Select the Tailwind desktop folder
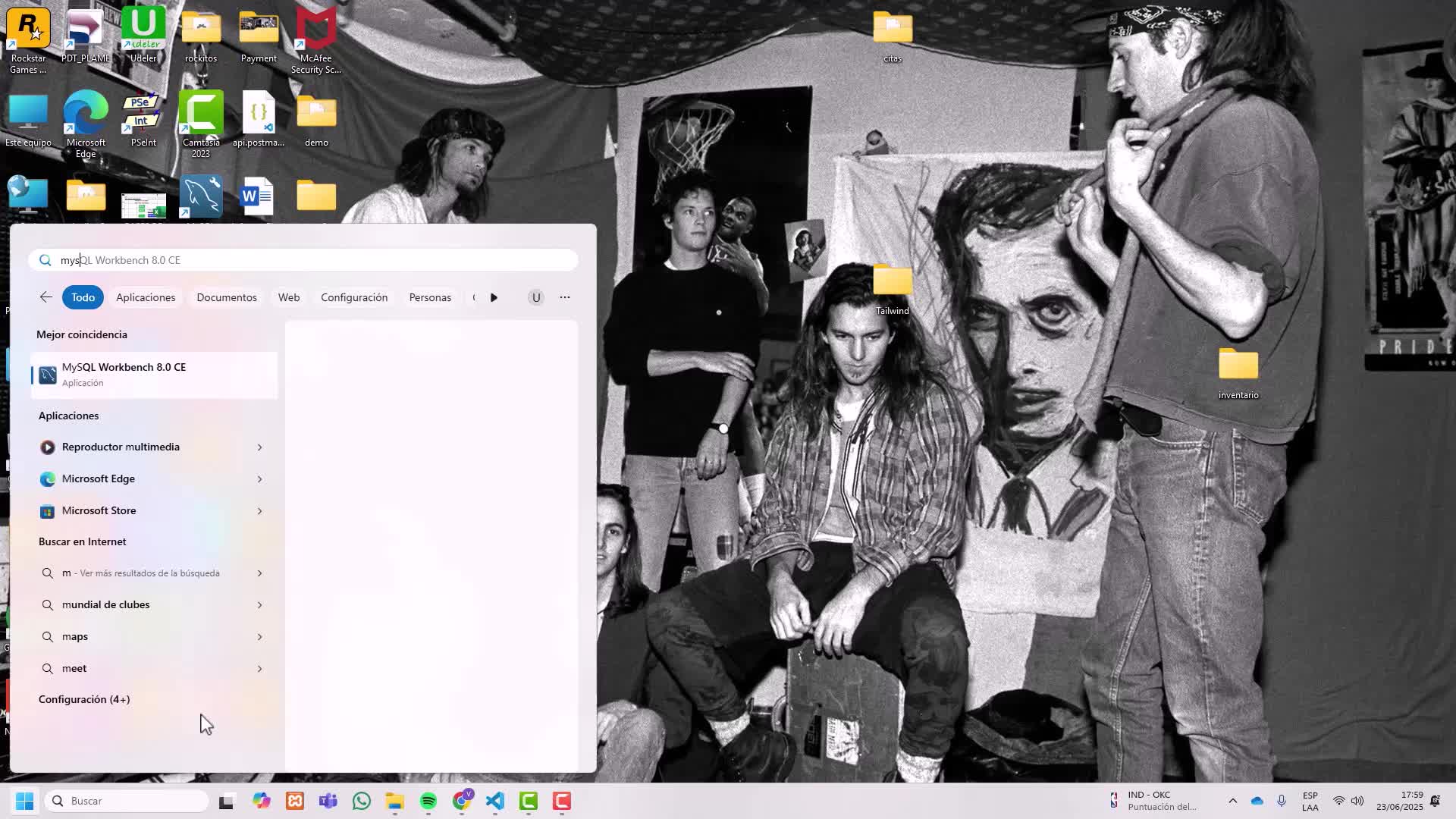 tap(893, 289)
